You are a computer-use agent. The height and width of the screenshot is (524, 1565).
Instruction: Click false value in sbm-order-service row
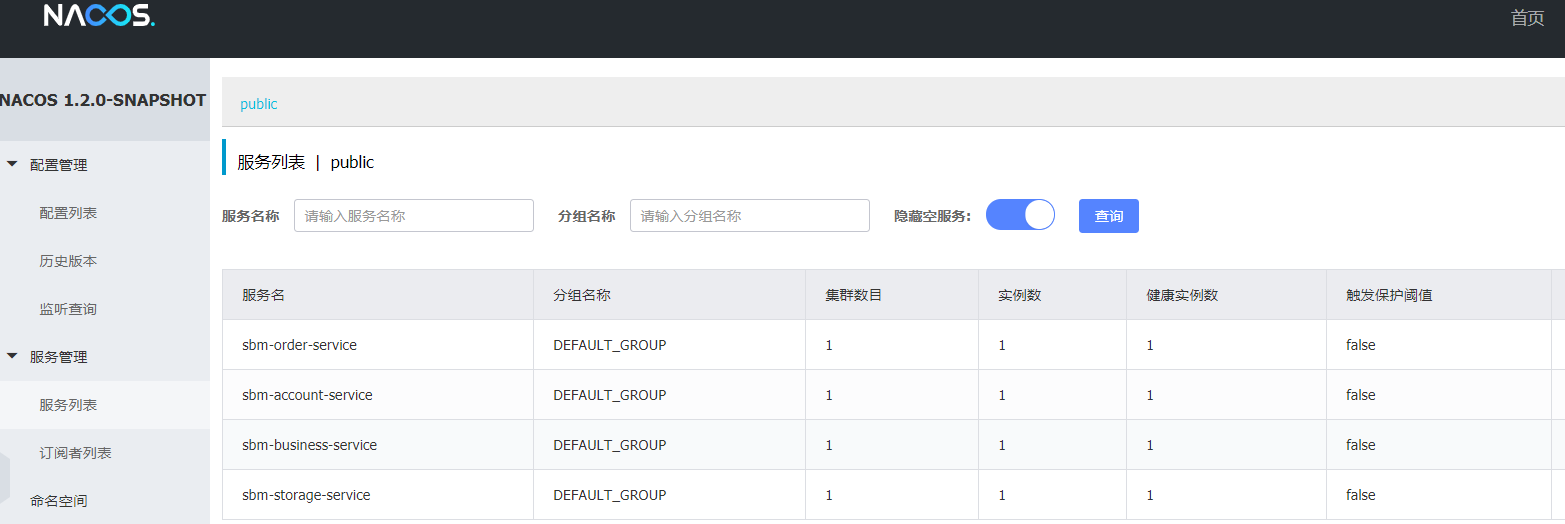click(1361, 345)
